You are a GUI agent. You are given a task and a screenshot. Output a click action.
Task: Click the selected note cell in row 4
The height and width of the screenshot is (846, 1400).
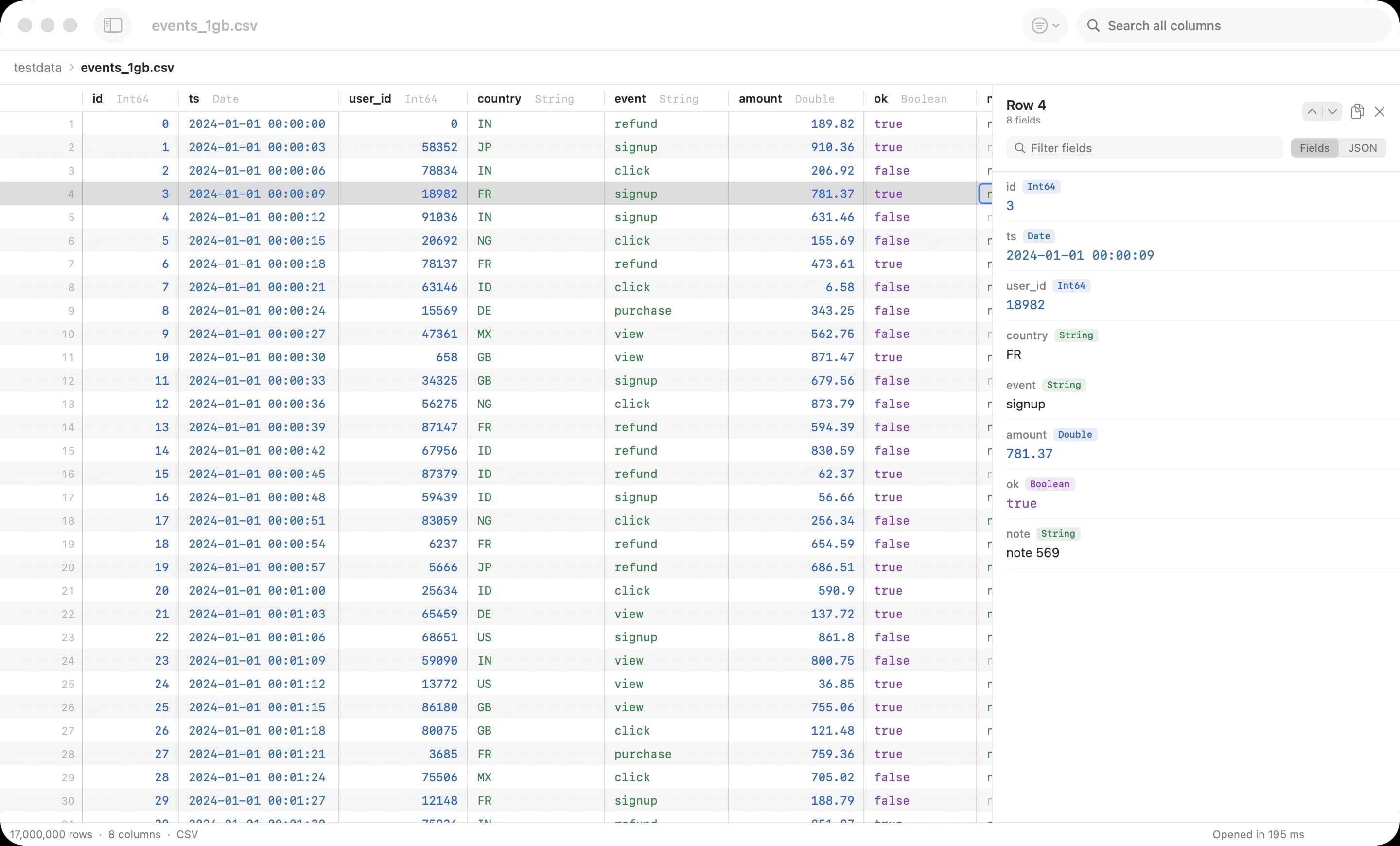986,194
